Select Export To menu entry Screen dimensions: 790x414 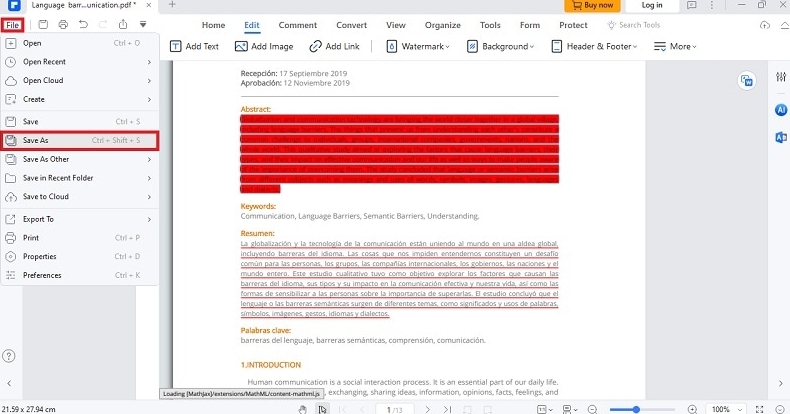(80, 218)
